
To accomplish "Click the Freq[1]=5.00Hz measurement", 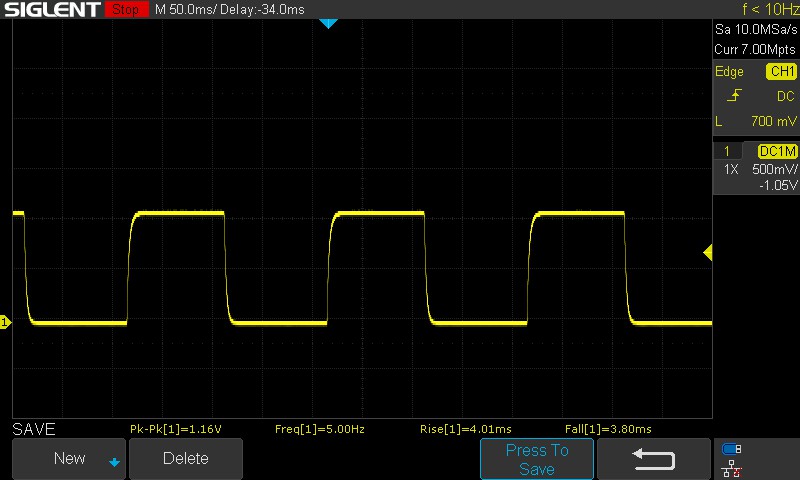I will point(319,429).
